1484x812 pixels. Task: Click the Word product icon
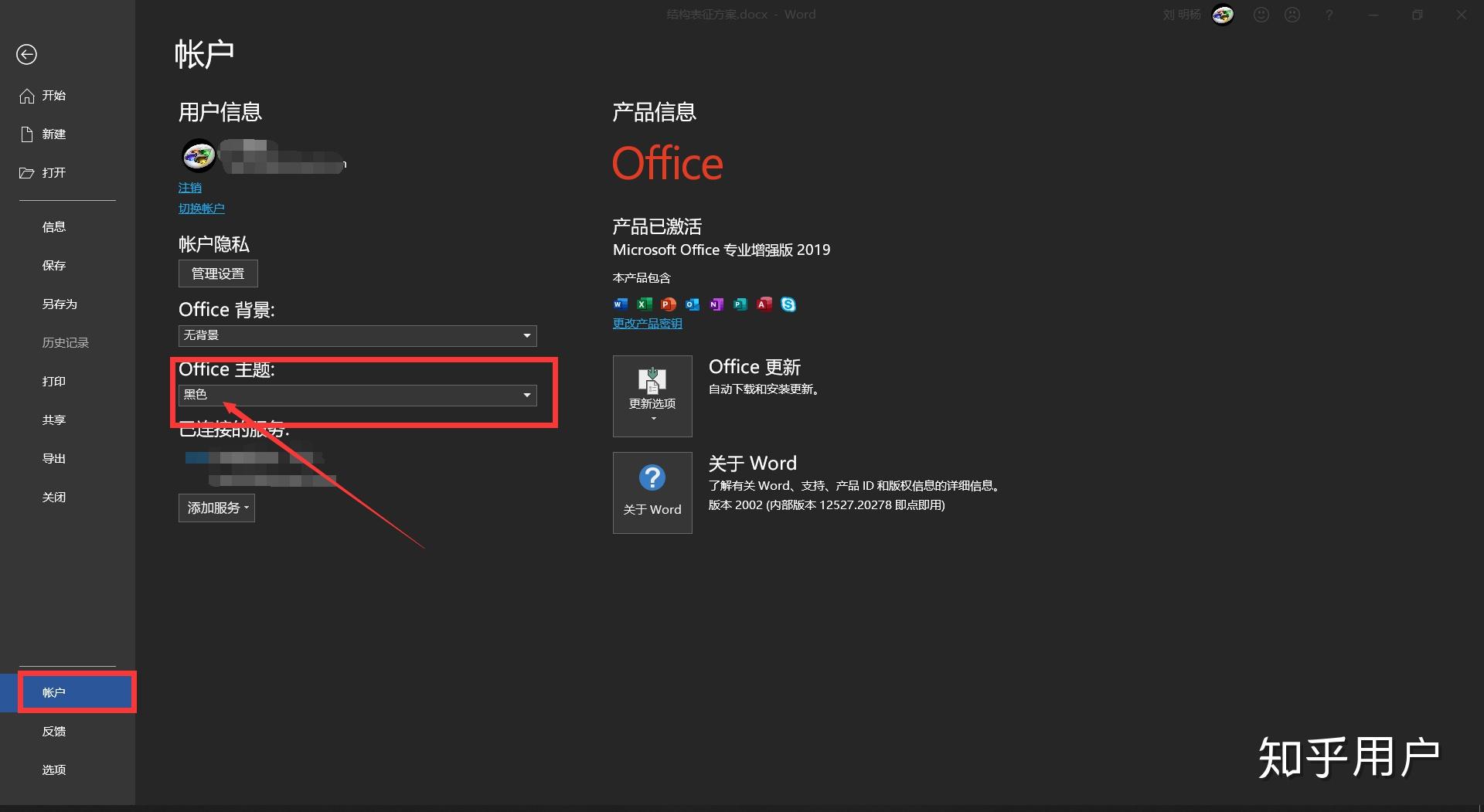(621, 304)
